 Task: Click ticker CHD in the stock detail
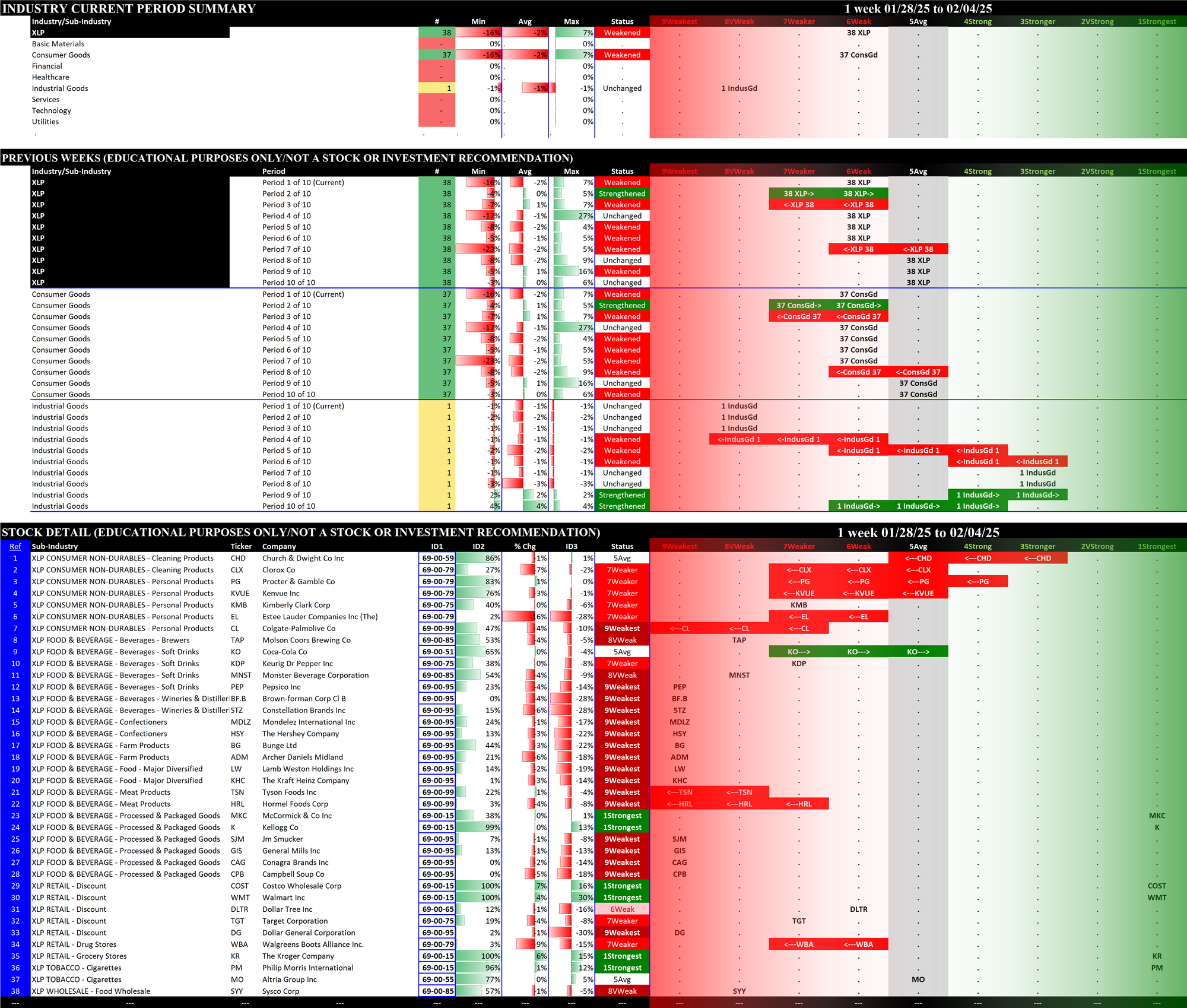pos(238,558)
